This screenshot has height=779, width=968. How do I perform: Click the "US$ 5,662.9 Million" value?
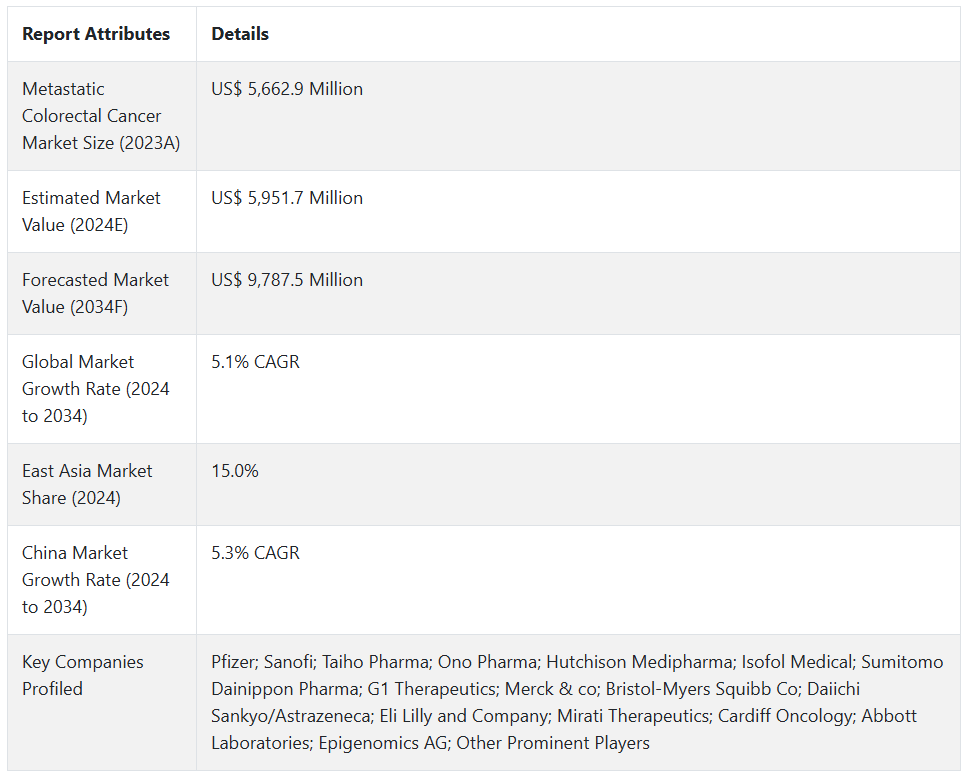(287, 89)
